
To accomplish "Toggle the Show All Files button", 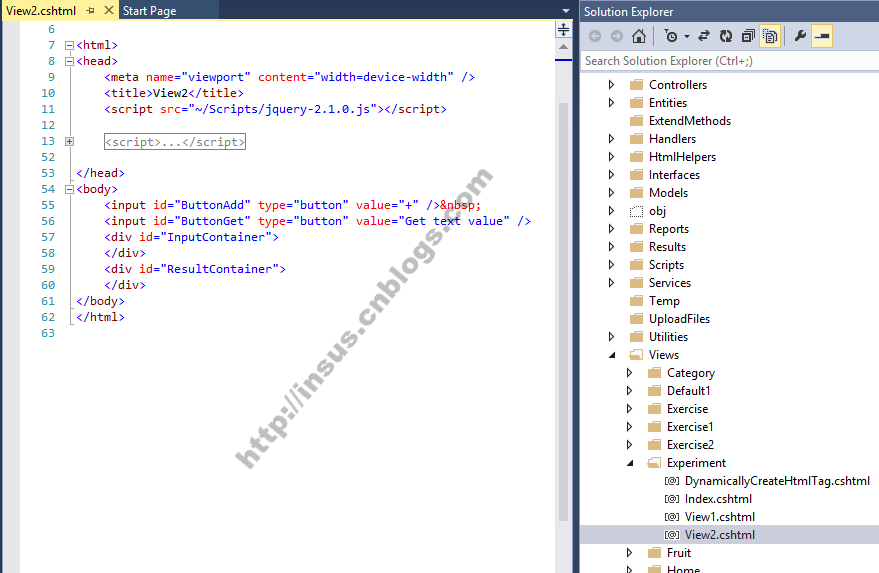I will (770, 36).
